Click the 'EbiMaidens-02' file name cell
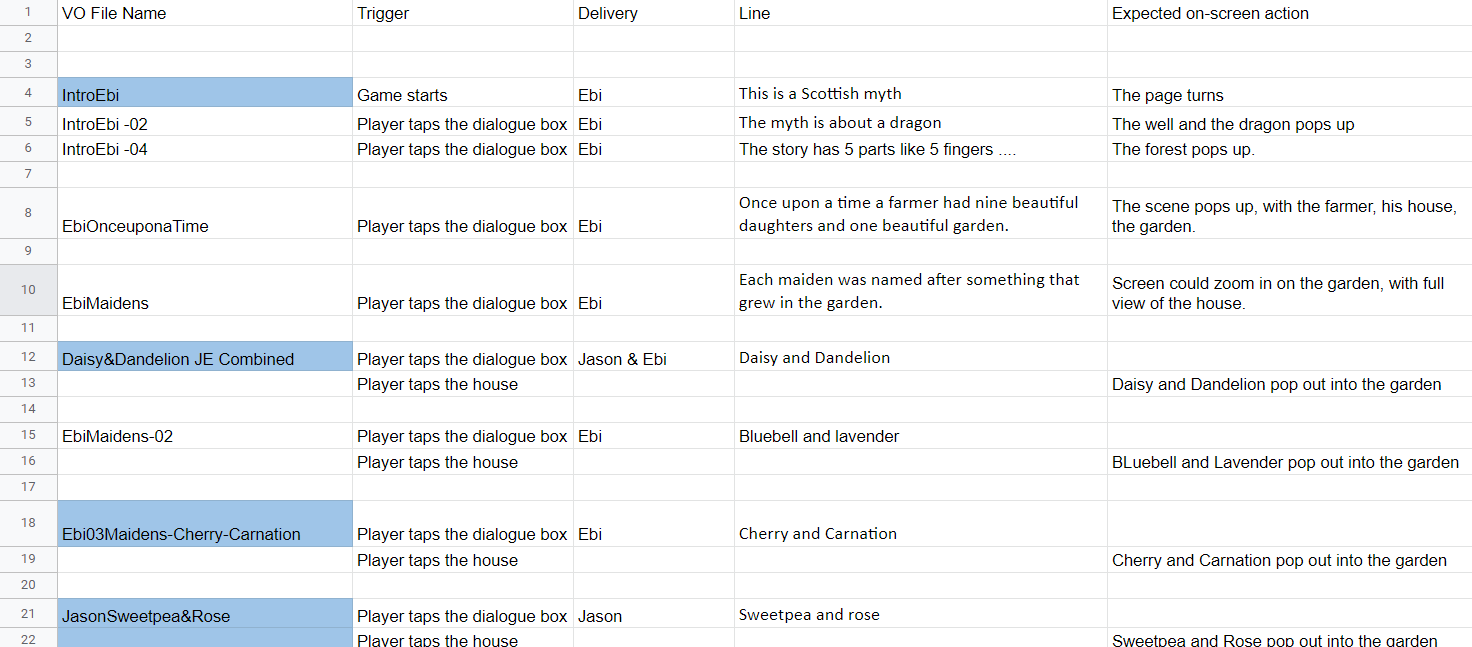This screenshot has height=647, width=1472. pyautogui.click(x=205, y=436)
